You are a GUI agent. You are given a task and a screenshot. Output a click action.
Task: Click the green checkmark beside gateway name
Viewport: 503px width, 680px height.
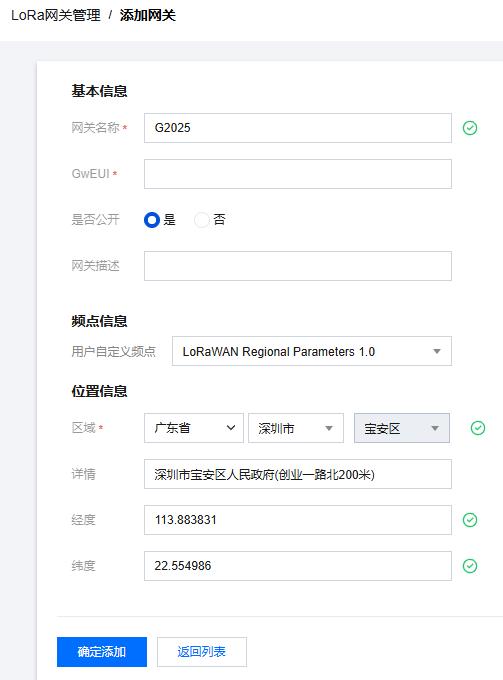pyautogui.click(x=470, y=128)
